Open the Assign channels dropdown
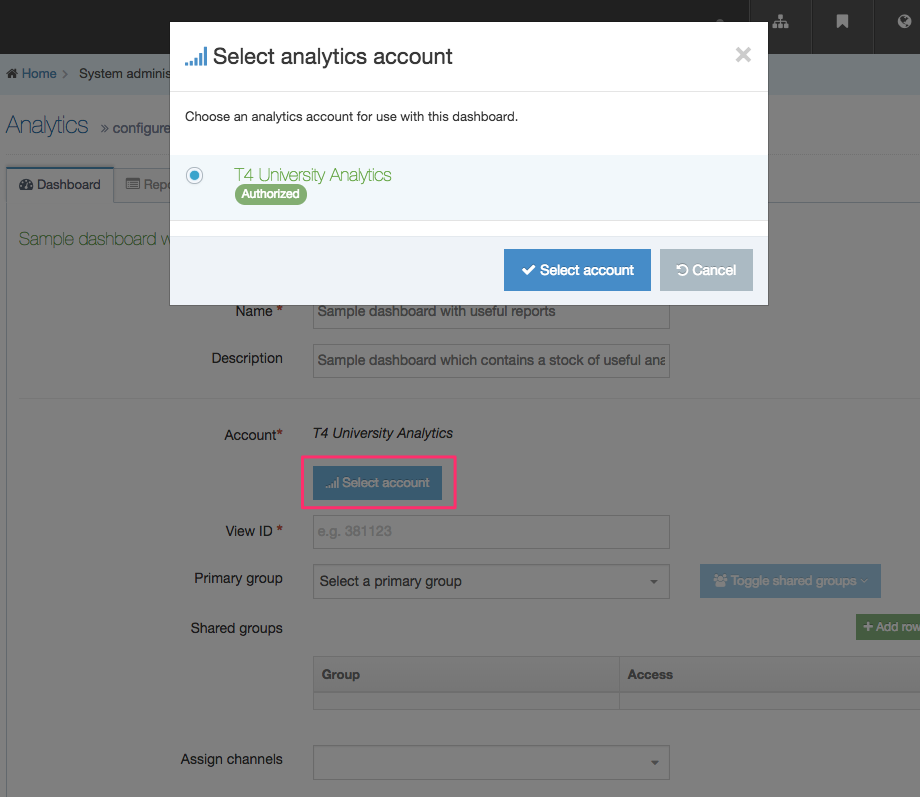Viewport: 920px width, 797px height. click(490, 762)
